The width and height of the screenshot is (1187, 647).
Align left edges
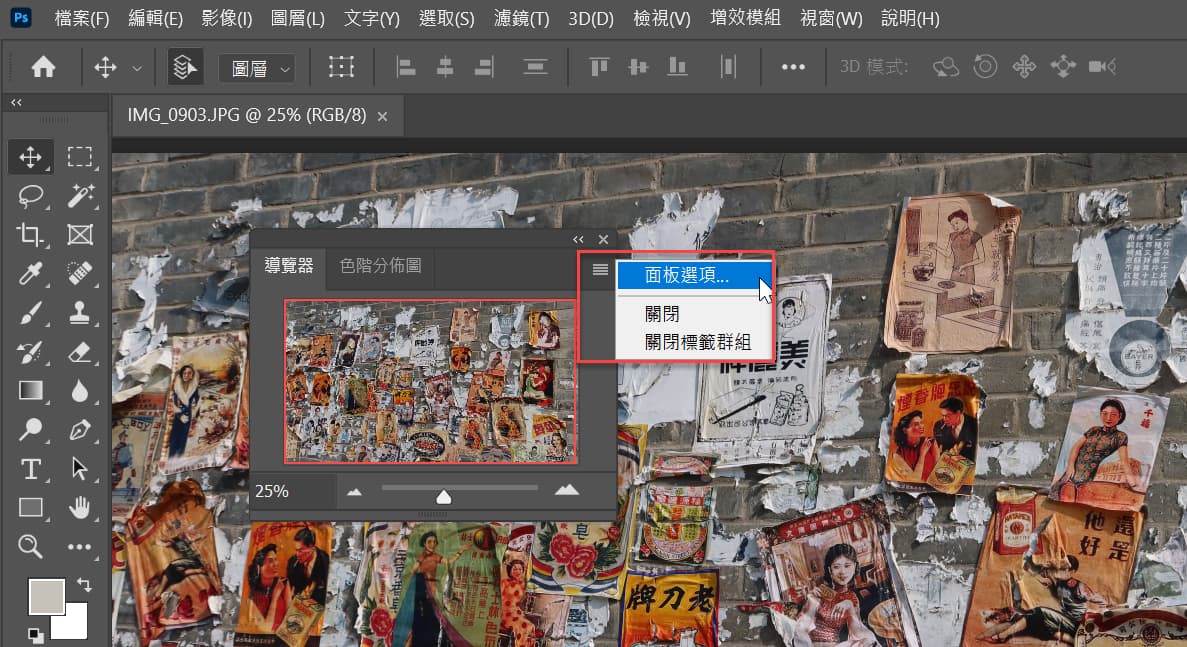(406, 67)
